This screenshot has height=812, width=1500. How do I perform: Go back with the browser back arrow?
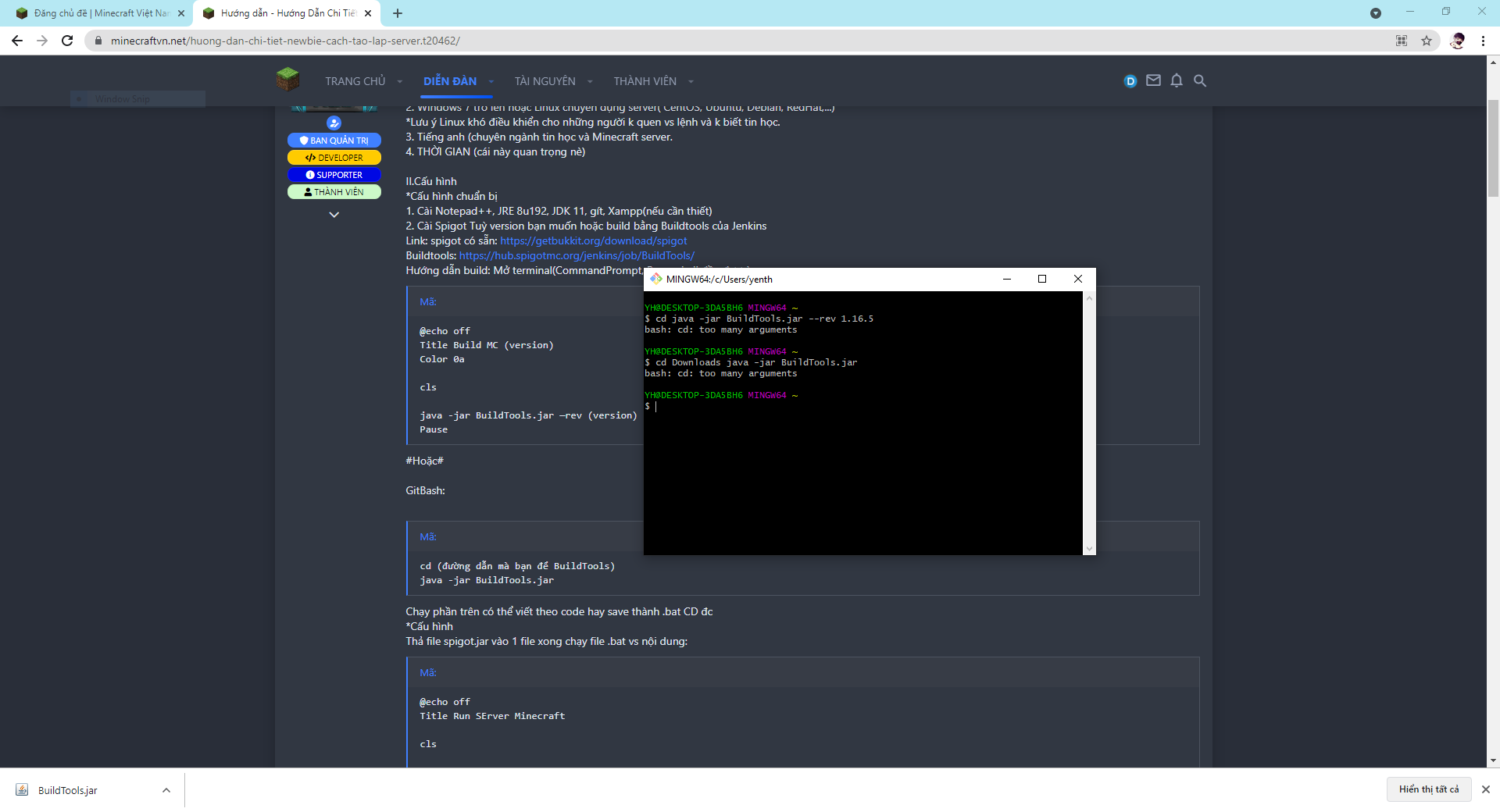[x=17, y=41]
